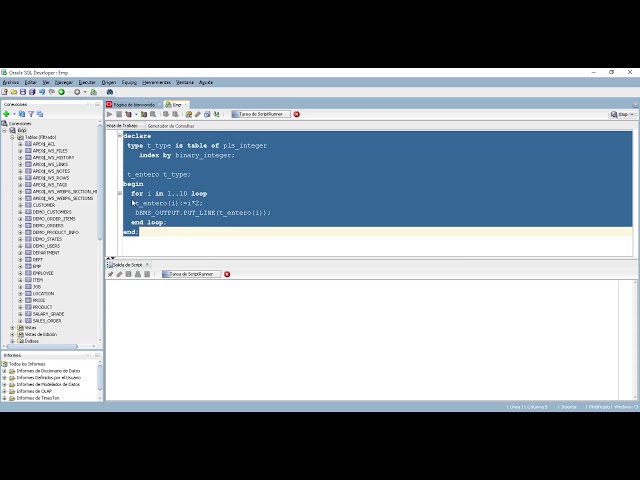The height and width of the screenshot is (480, 640).
Task: Select the Hoja de Trabajo tab
Action: point(122,126)
